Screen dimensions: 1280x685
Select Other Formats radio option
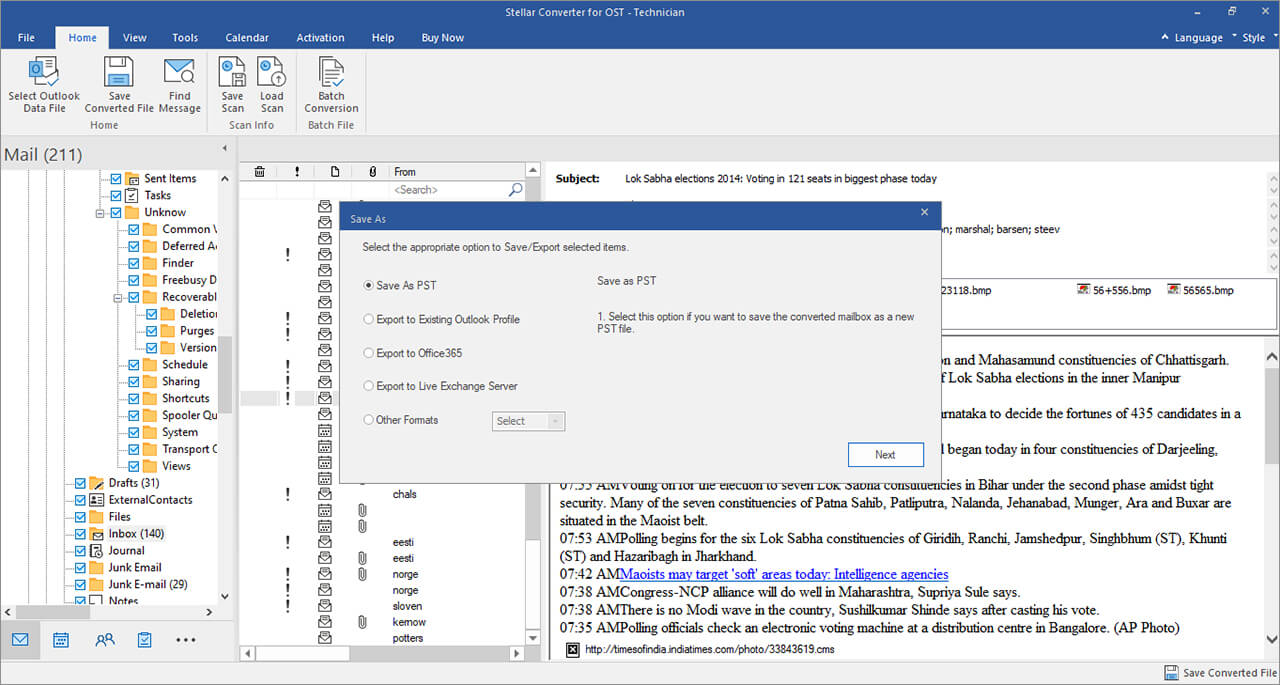pos(401,420)
